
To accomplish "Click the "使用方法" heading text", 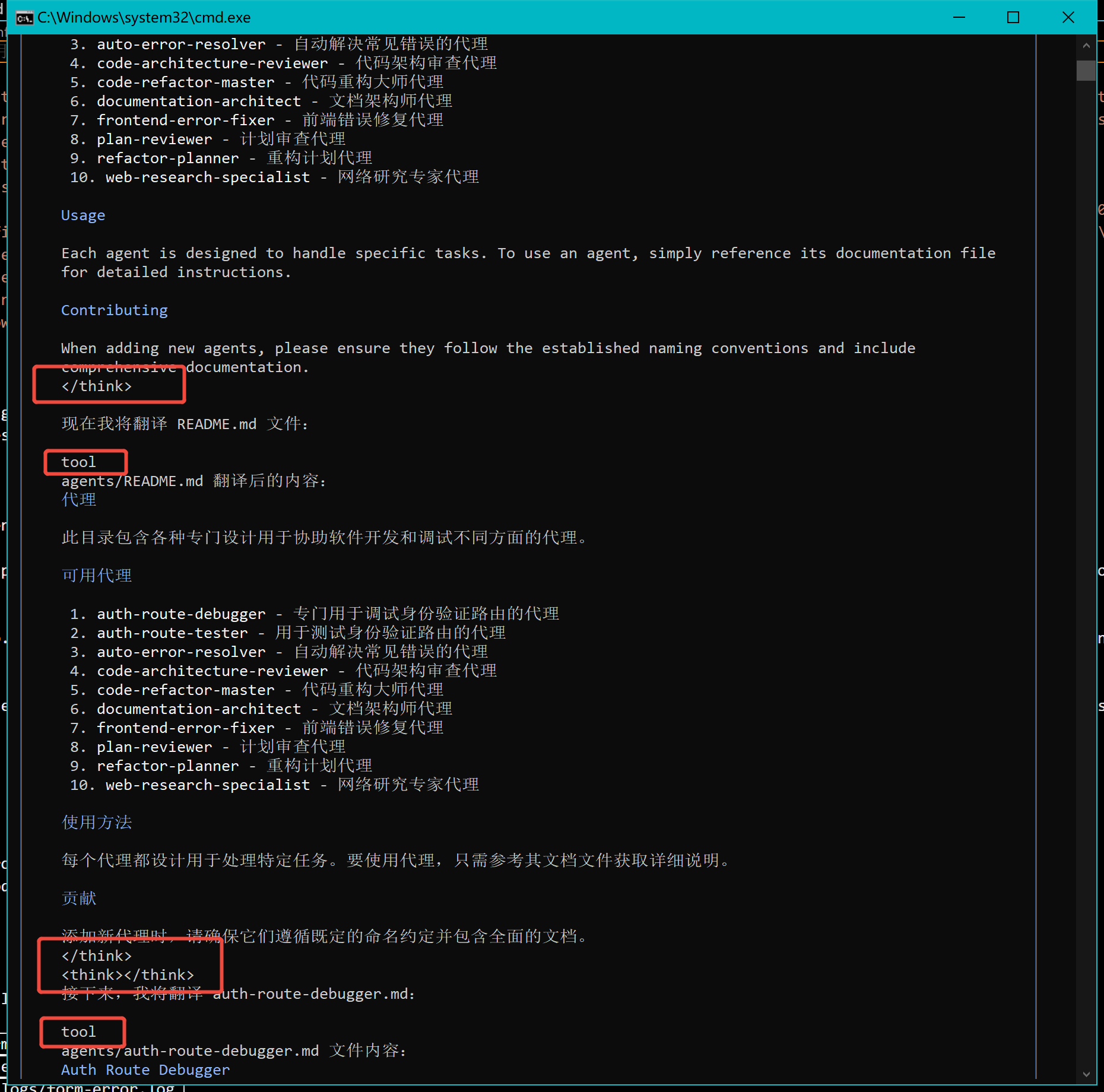I will (x=97, y=823).
